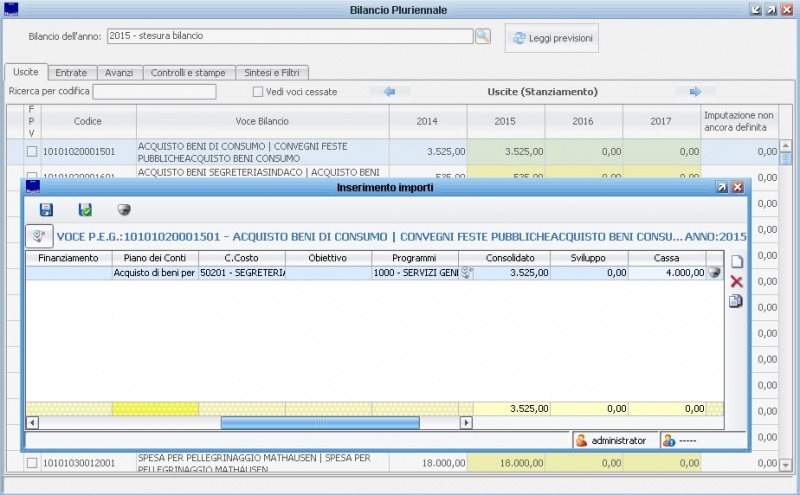
Task: Click the third toolbar icon in Inserimento importi
Action: point(125,210)
